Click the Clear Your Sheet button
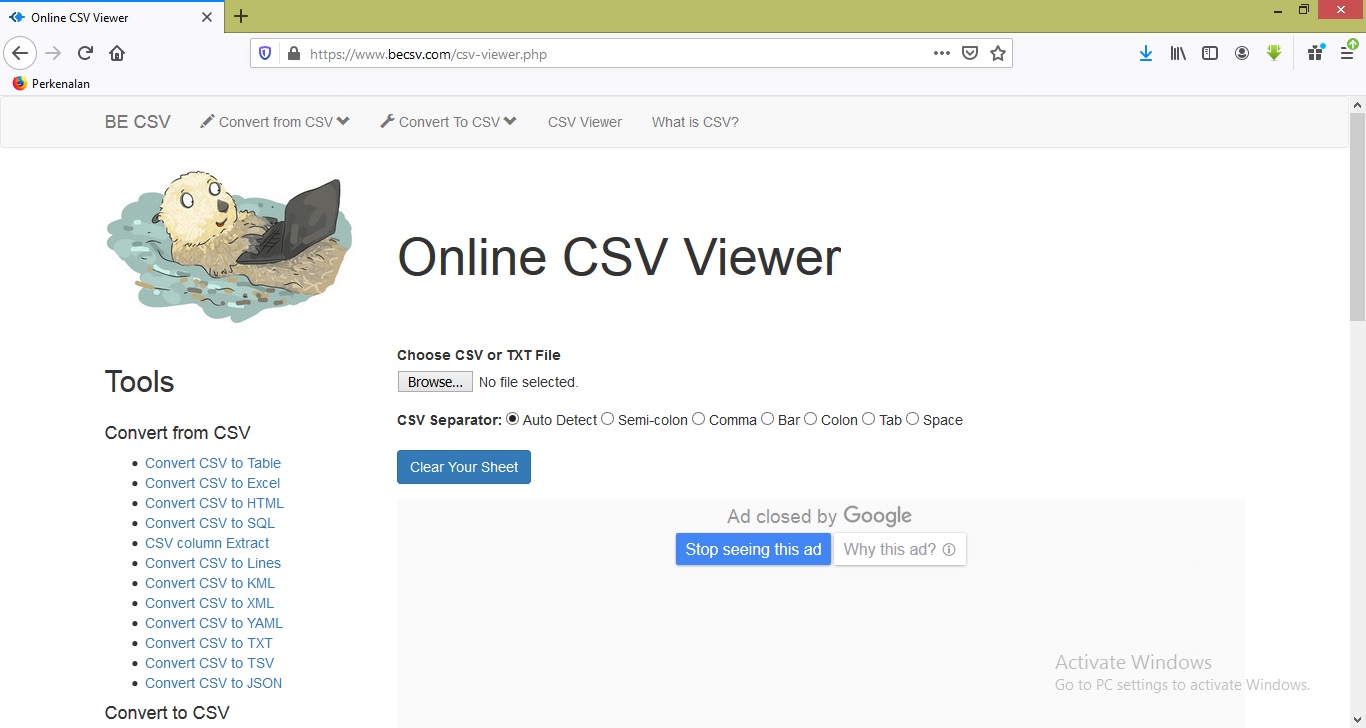Viewport: 1366px width, 728px height. click(x=464, y=467)
